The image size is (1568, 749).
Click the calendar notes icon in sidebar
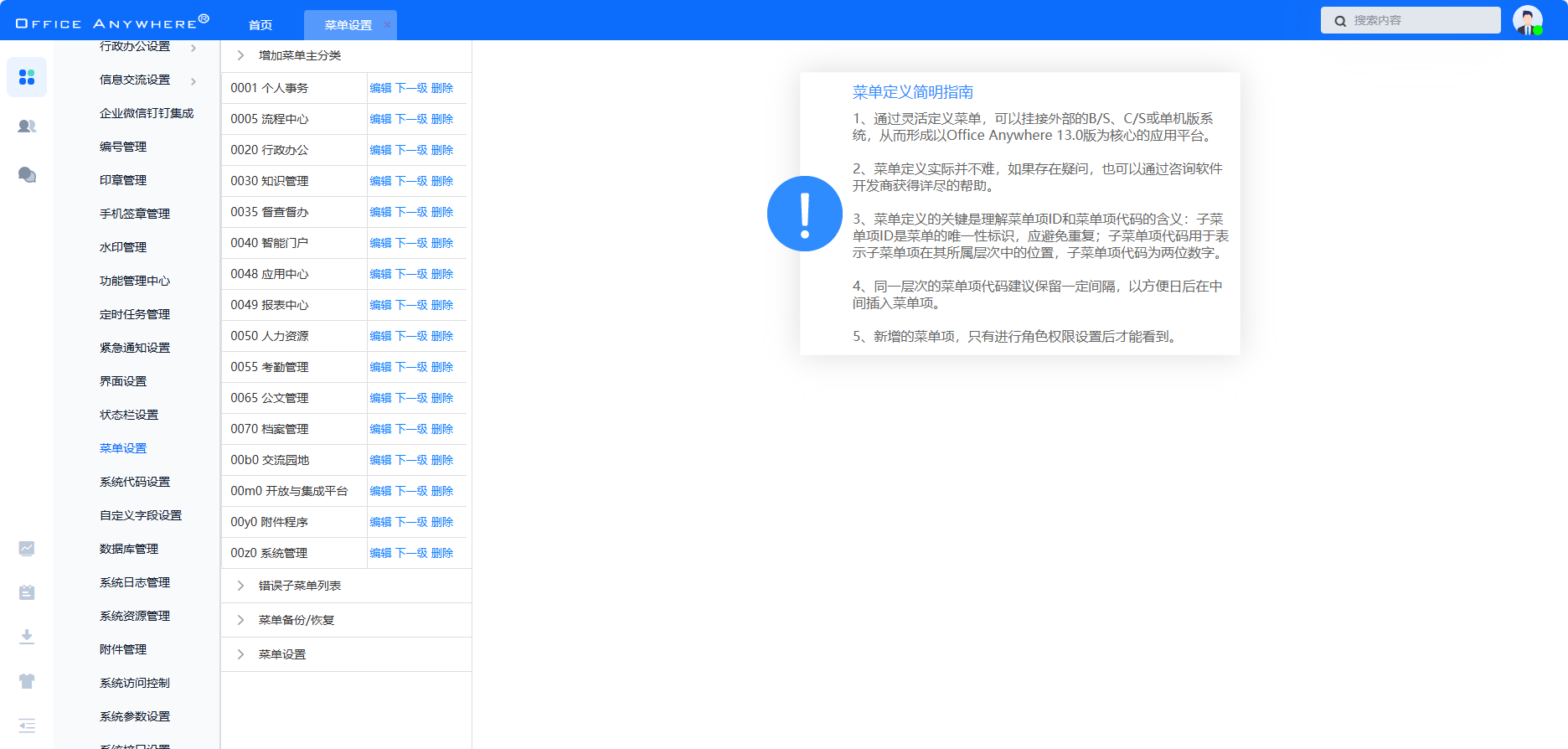click(27, 592)
